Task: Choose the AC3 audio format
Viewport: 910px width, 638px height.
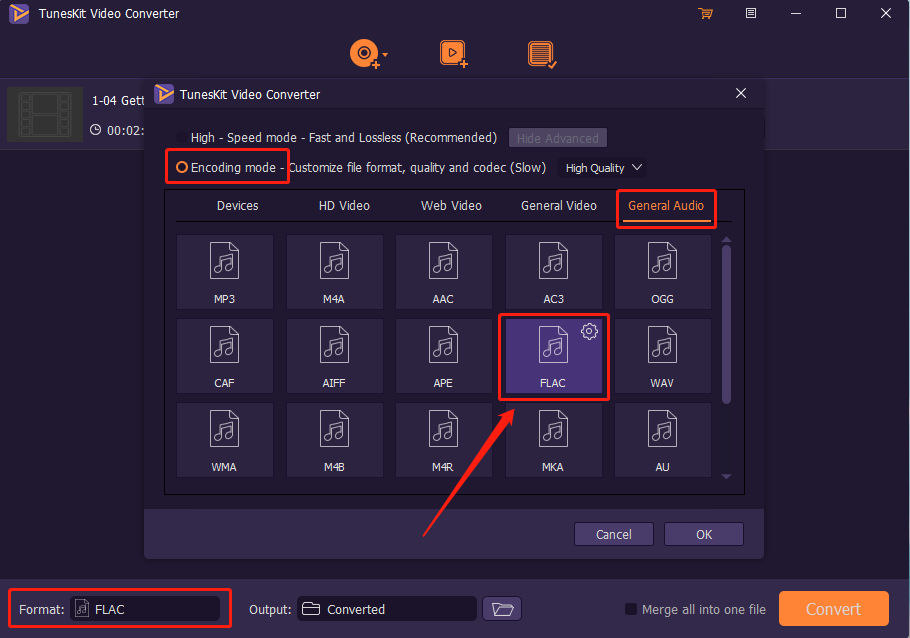Action: (x=553, y=272)
